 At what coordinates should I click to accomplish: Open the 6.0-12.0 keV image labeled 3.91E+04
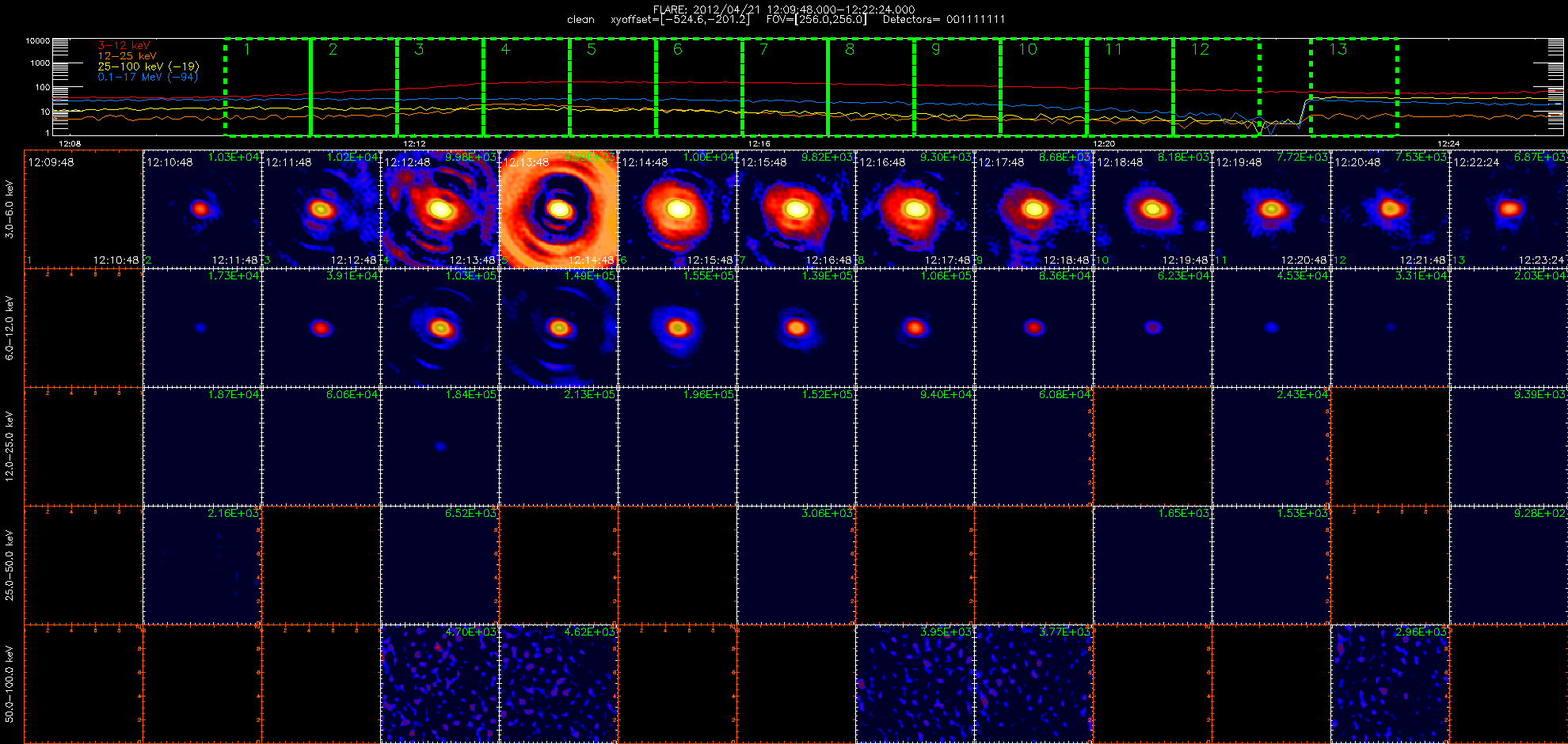click(321, 328)
